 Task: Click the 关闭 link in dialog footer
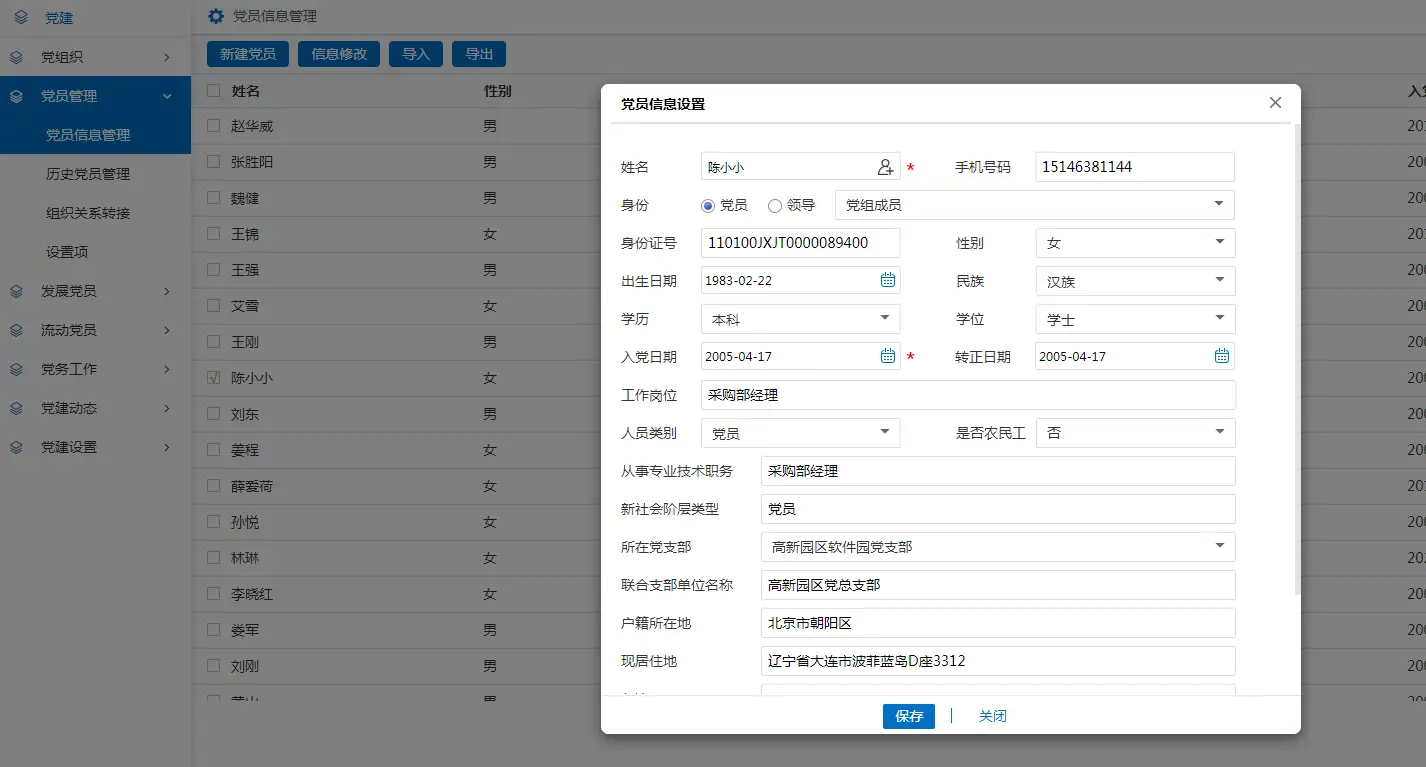click(x=992, y=716)
